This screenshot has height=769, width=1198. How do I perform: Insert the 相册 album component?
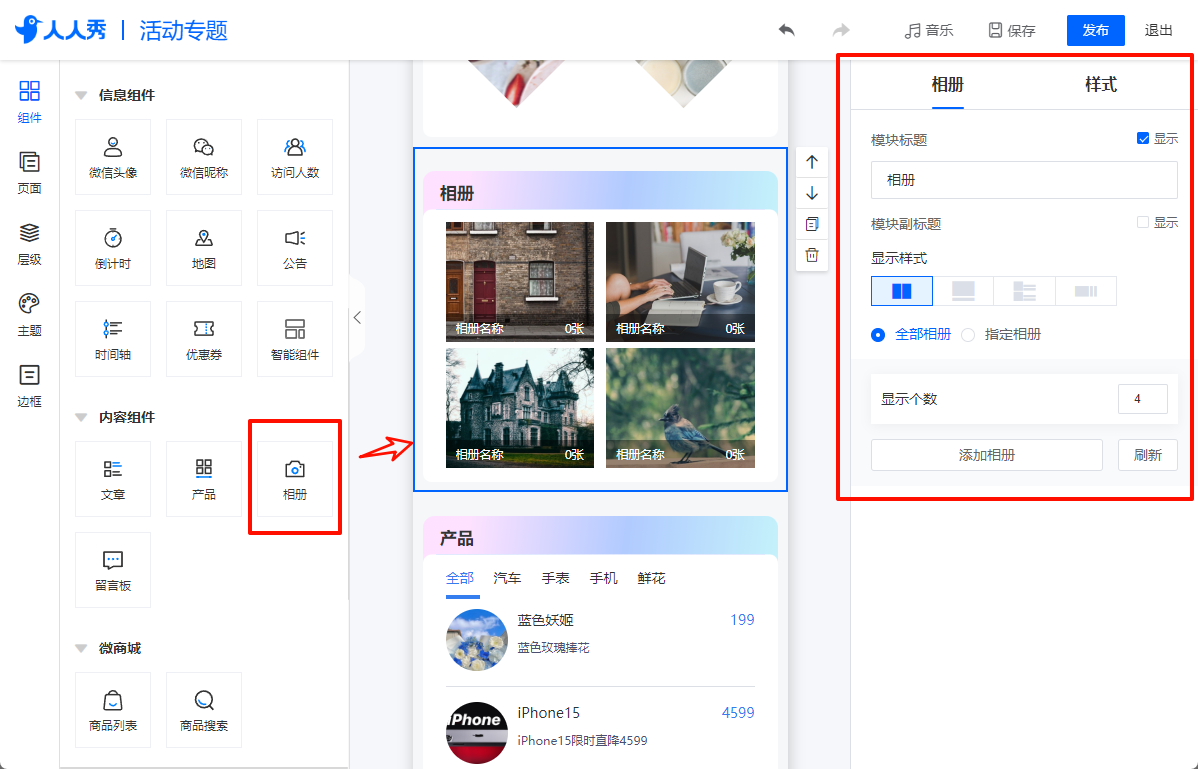295,478
